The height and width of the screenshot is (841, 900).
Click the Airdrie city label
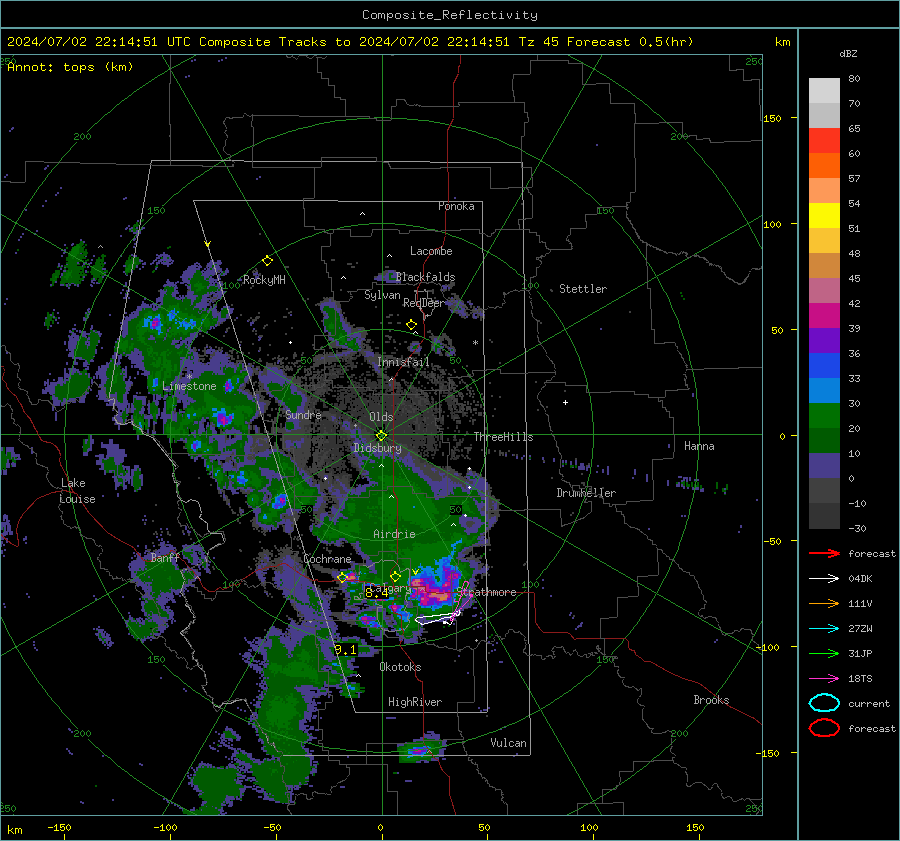(394, 534)
